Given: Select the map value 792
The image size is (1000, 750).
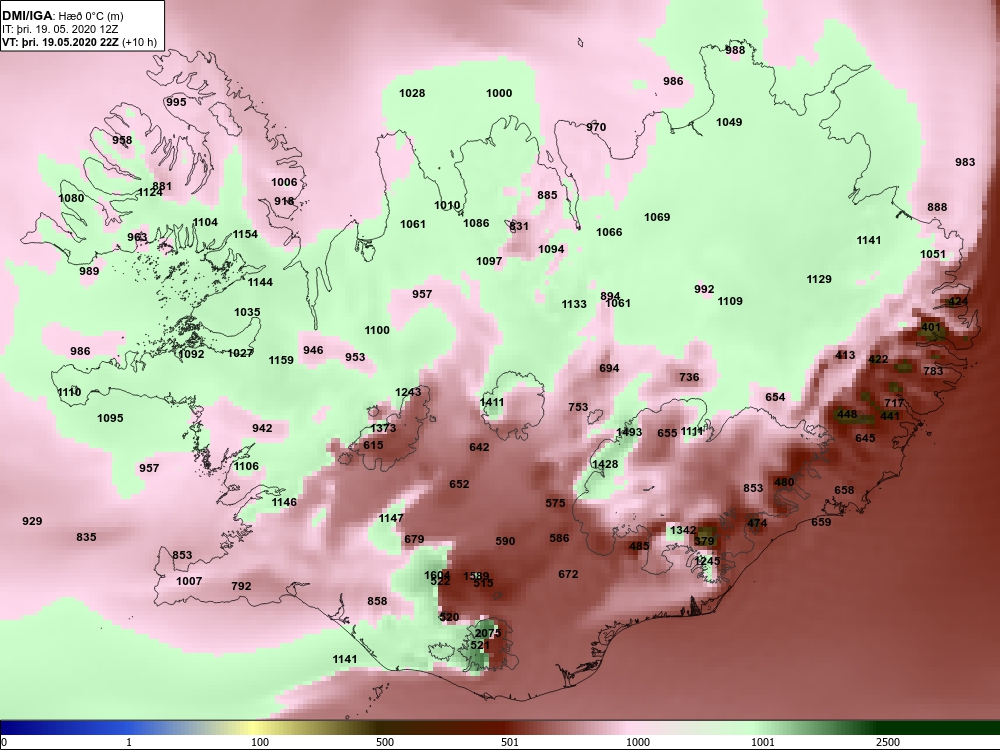Looking at the screenshot, I should point(241,585).
